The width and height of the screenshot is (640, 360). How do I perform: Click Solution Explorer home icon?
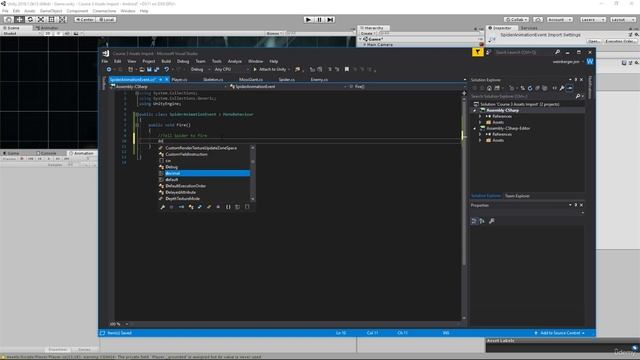tap(489, 88)
